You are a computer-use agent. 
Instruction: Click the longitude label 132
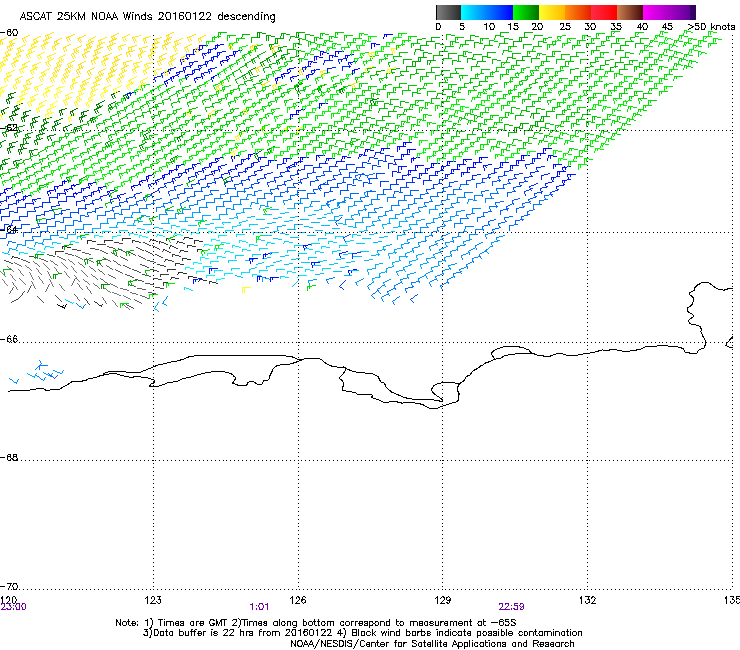(587, 599)
